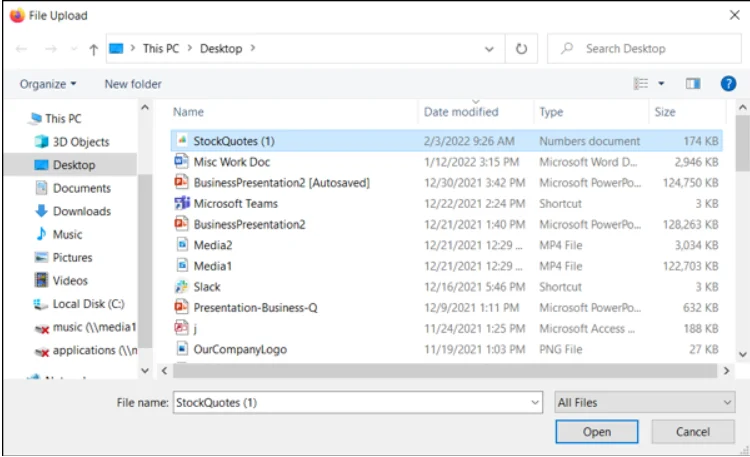Viewport: 750px width, 457px height.
Task: Expand the Organize dropdown menu
Action: point(48,84)
